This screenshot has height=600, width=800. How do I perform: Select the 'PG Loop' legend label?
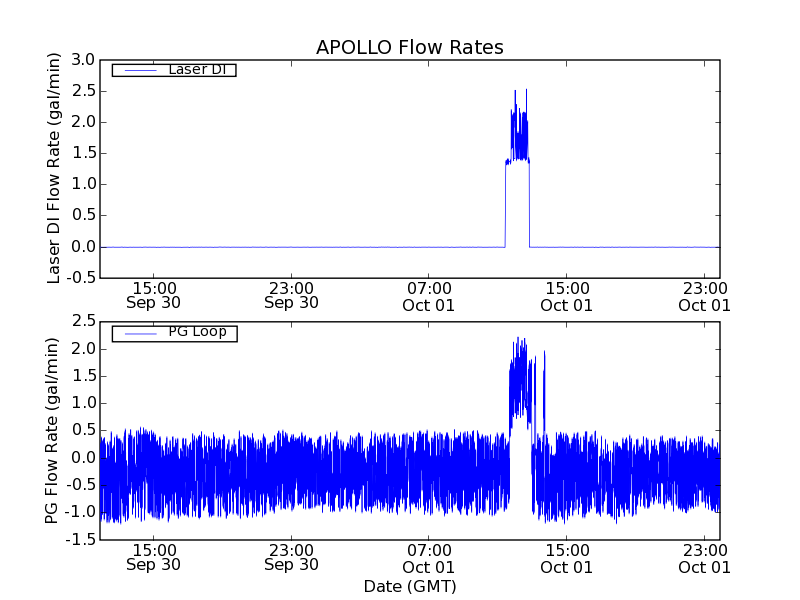(197, 332)
